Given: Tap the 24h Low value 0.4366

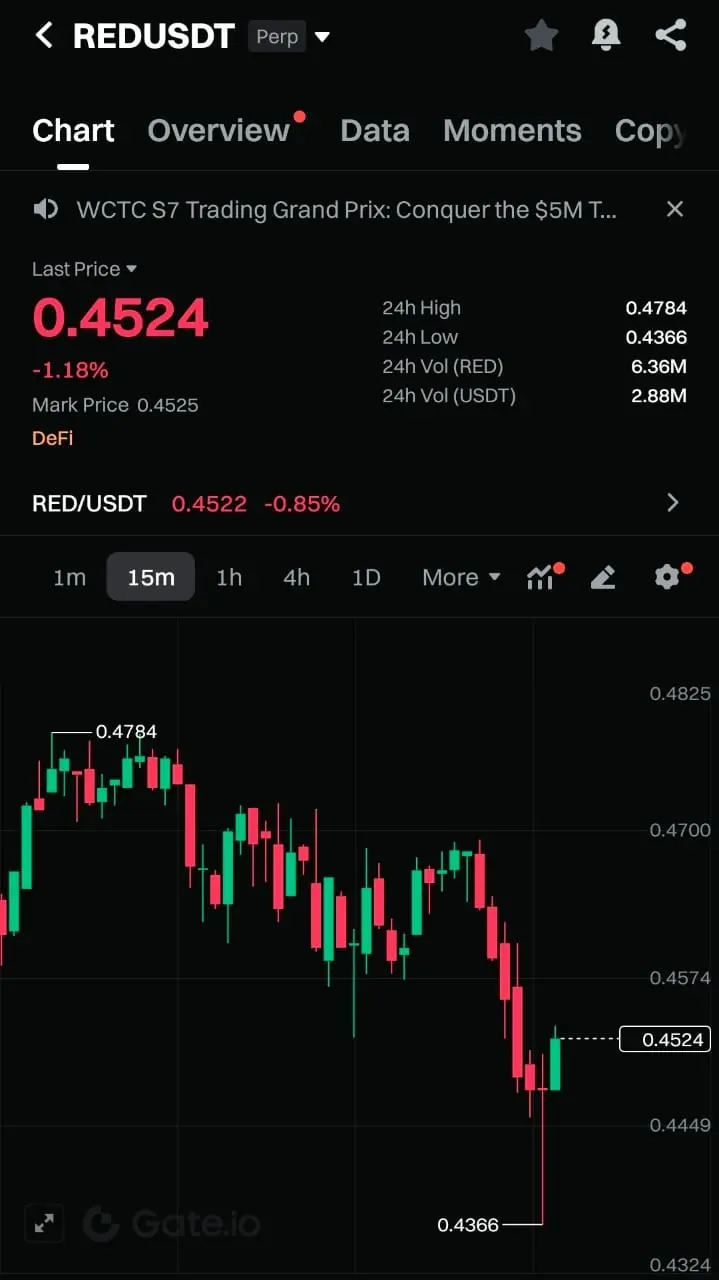Looking at the screenshot, I should (x=656, y=337).
